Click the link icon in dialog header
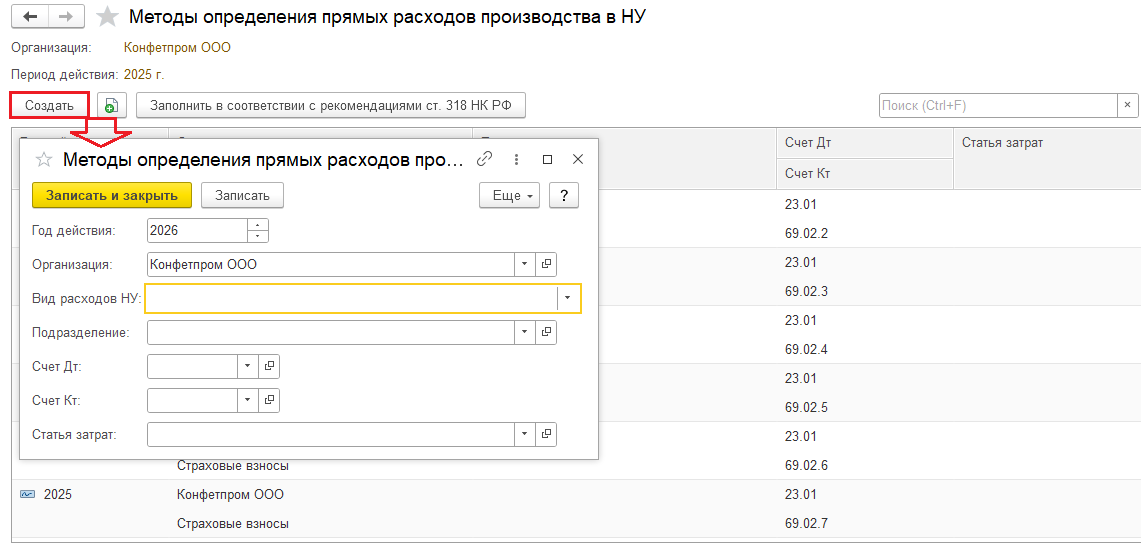The image size is (1141, 547). point(485,159)
